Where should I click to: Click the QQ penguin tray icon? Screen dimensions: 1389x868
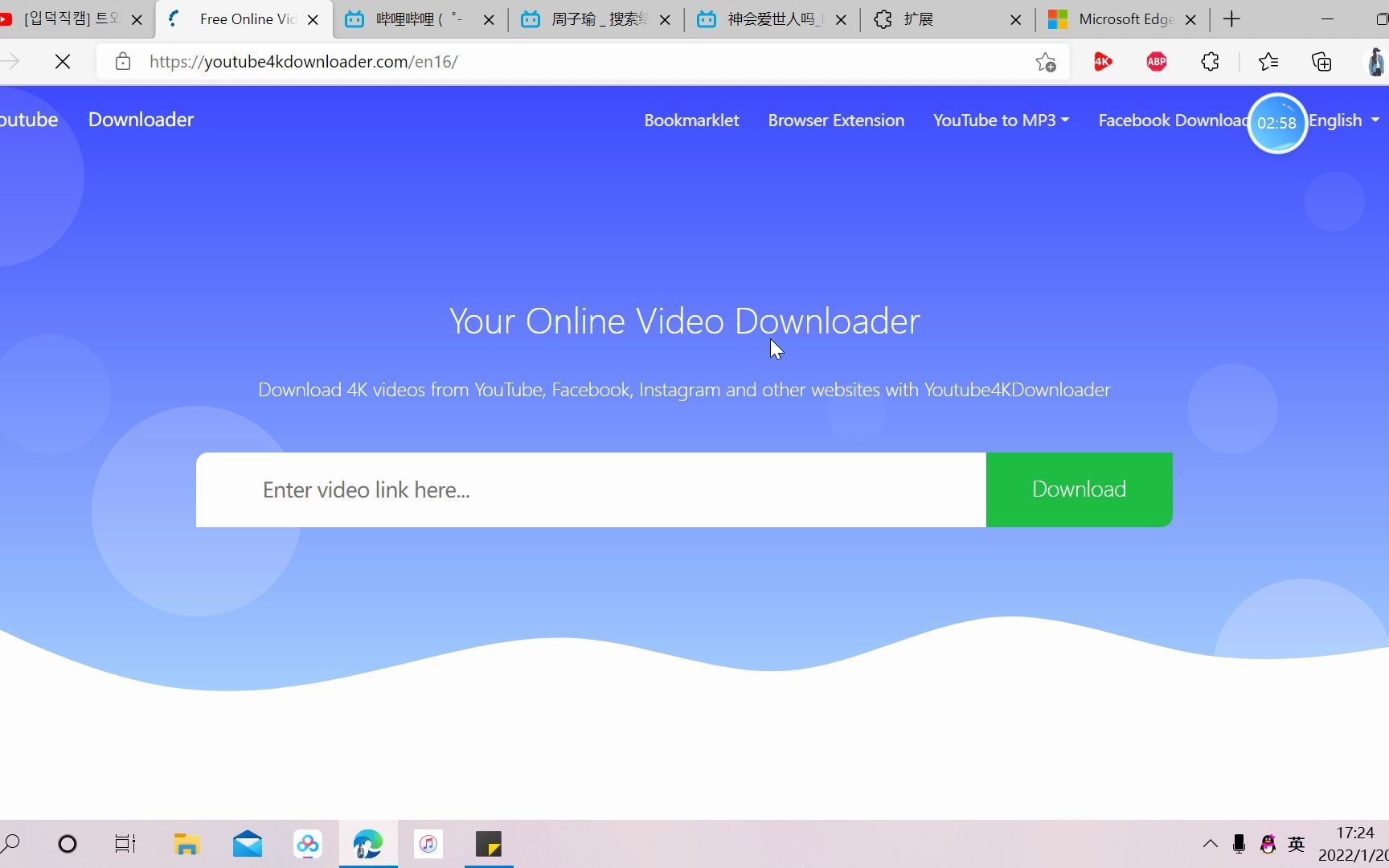pos(1268,844)
